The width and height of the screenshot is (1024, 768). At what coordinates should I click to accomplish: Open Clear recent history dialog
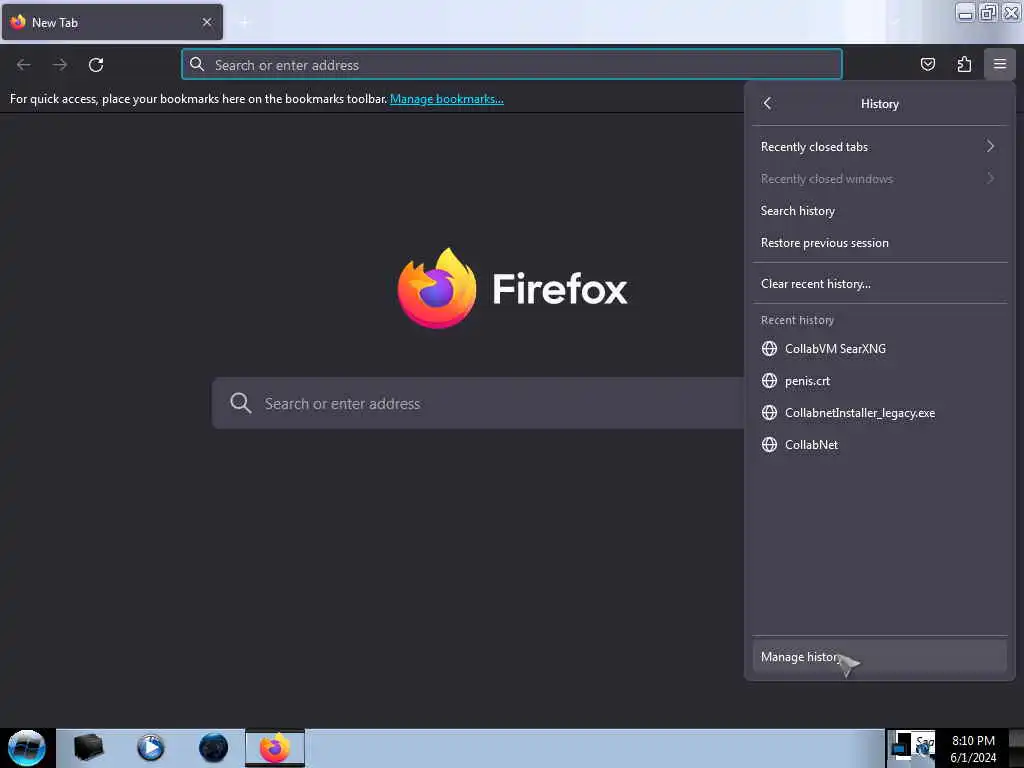[879, 283]
